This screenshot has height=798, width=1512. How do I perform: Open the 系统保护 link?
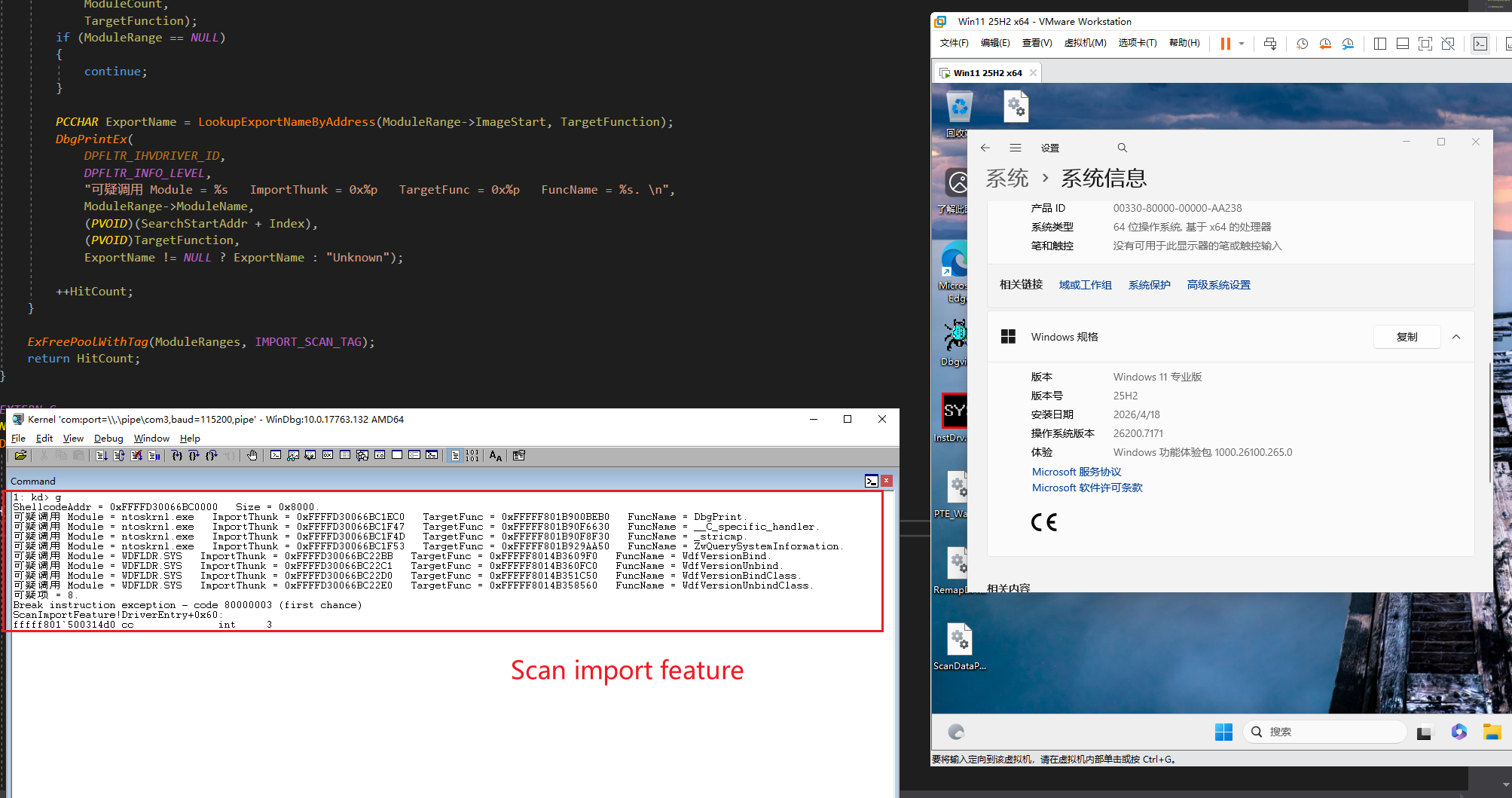click(1149, 285)
